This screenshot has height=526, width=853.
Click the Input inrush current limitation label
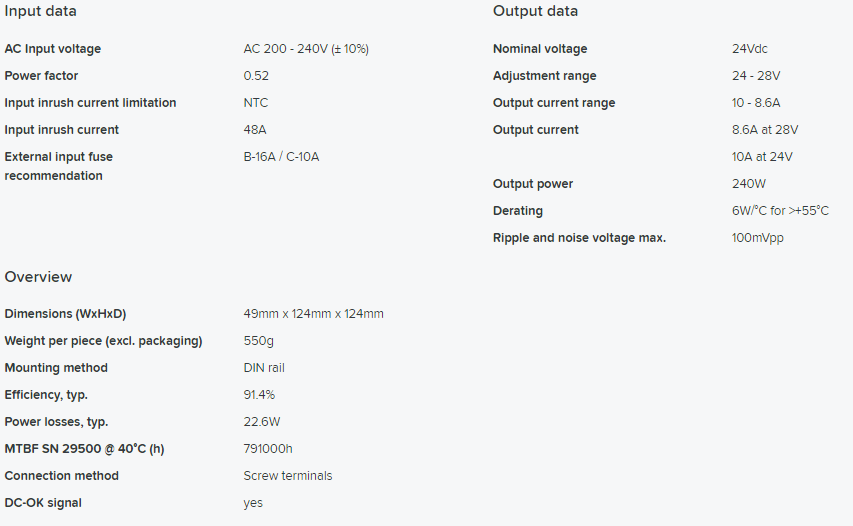pos(90,103)
